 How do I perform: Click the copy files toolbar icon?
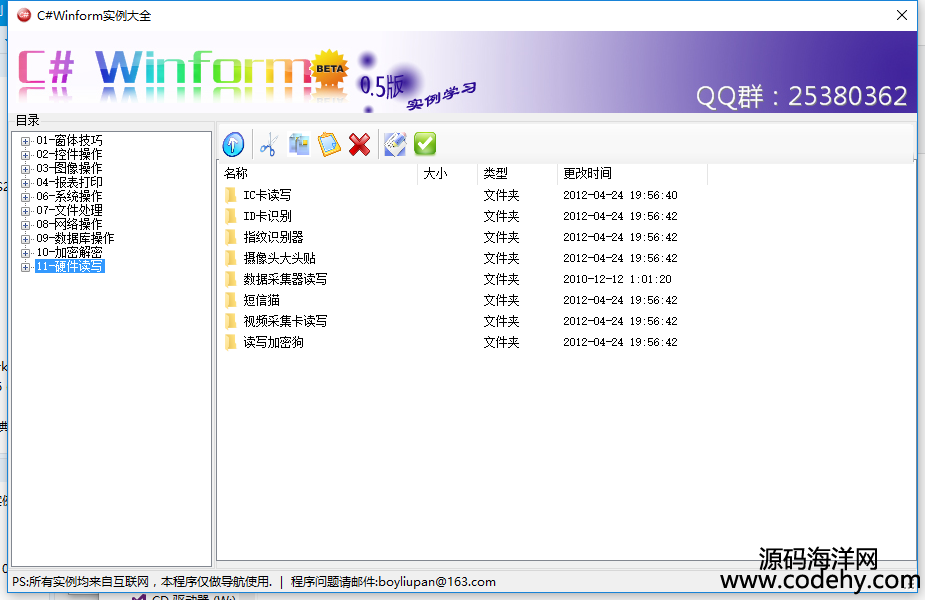pyautogui.click(x=298, y=145)
